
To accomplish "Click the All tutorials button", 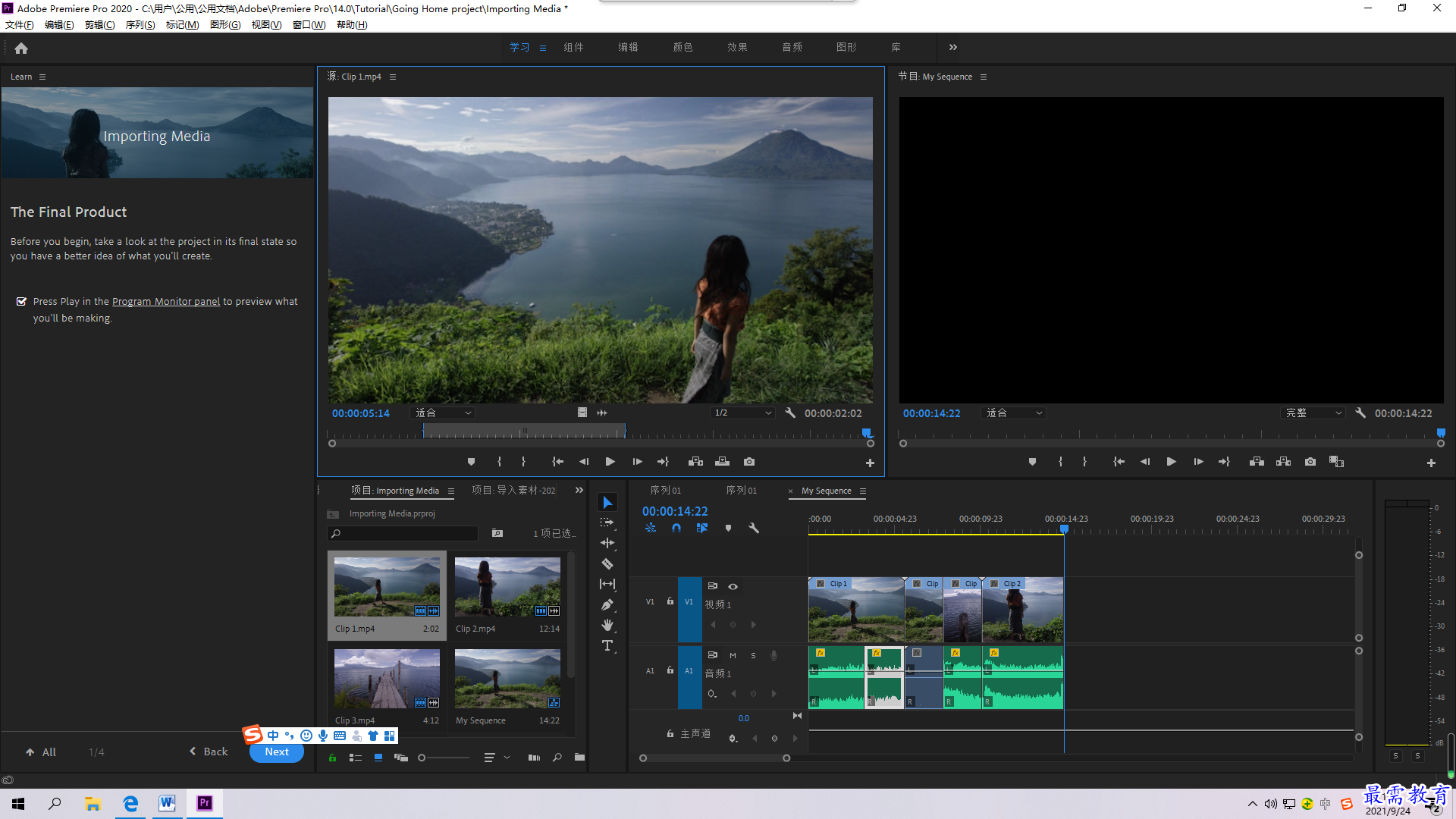I will pyautogui.click(x=41, y=752).
